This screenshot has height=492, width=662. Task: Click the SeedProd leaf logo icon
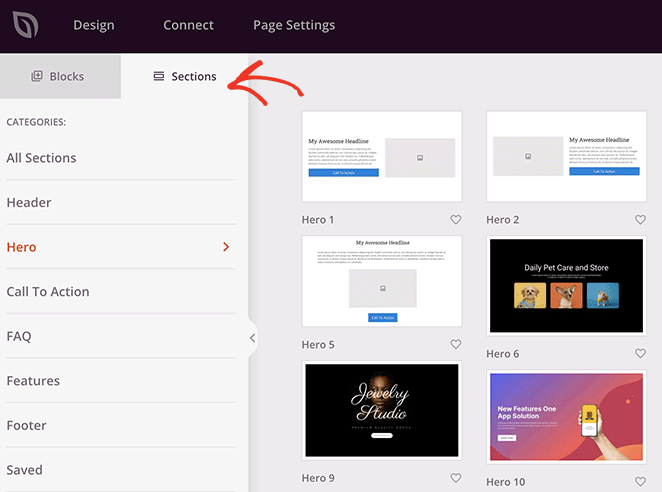click(x=25, y=25)
